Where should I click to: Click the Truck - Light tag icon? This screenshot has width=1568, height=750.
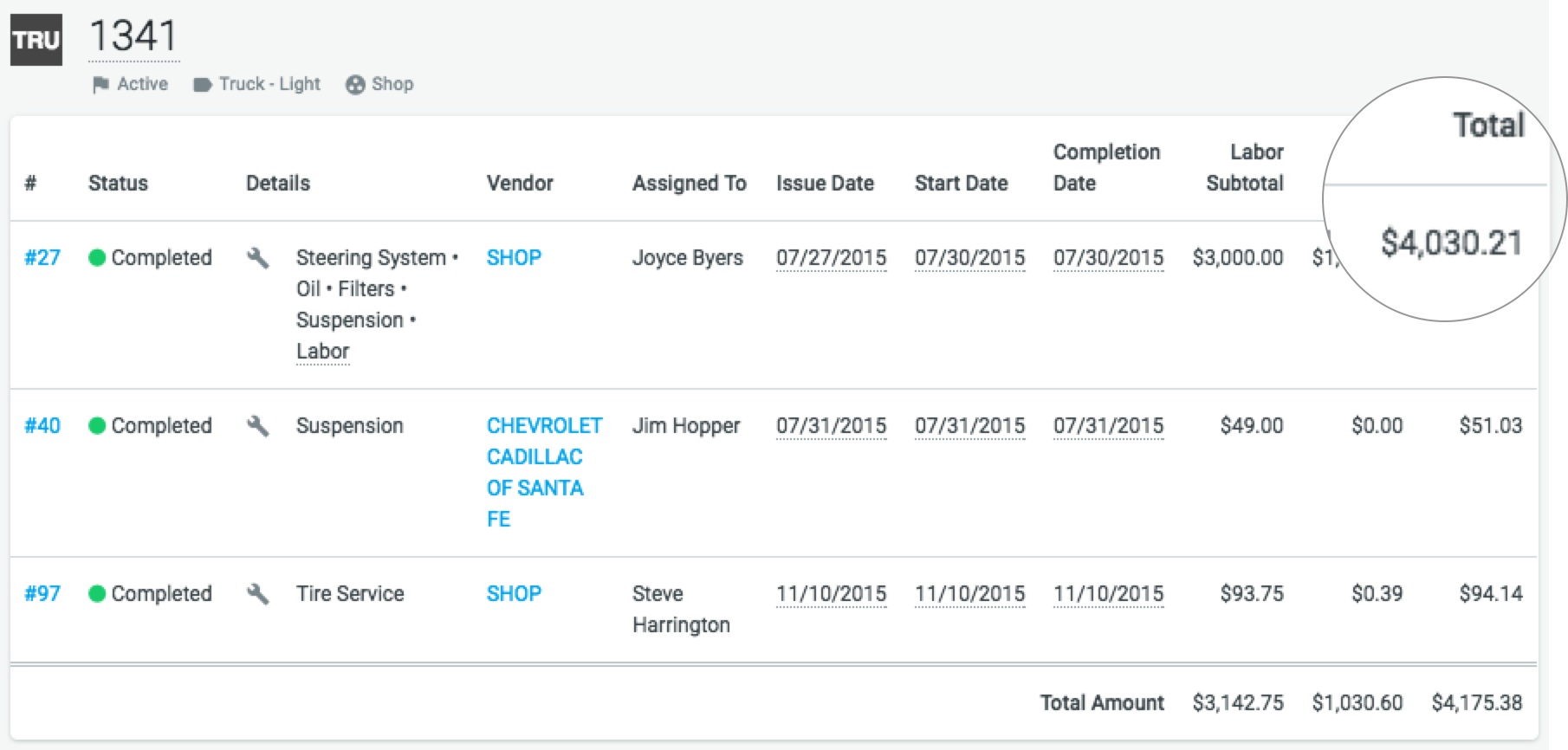point(203,85)
